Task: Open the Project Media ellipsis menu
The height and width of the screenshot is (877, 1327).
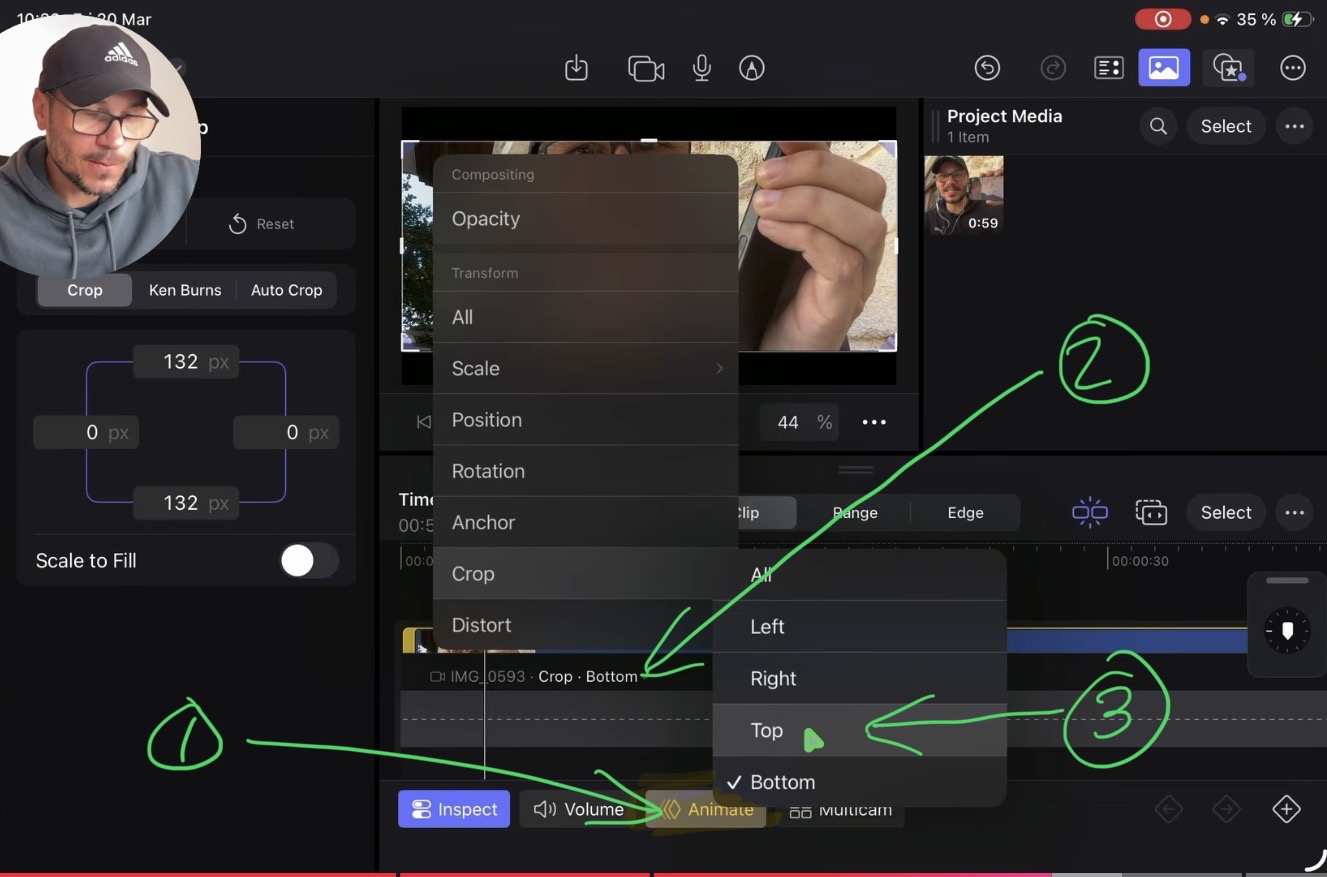Action: point(1294,126)
